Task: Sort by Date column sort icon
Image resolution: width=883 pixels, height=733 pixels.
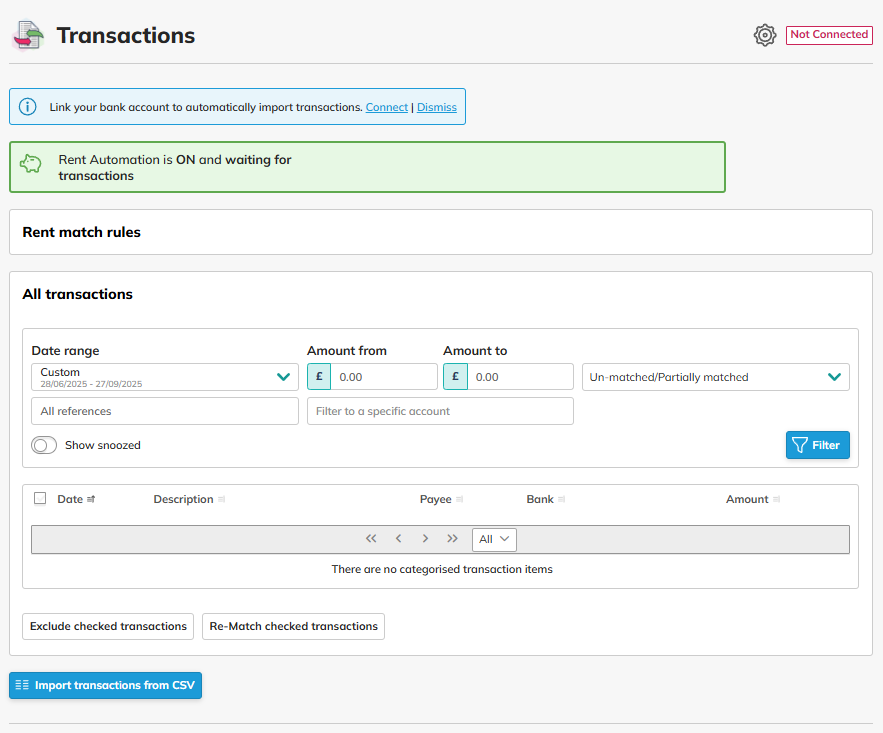Action: click(91, 499)
